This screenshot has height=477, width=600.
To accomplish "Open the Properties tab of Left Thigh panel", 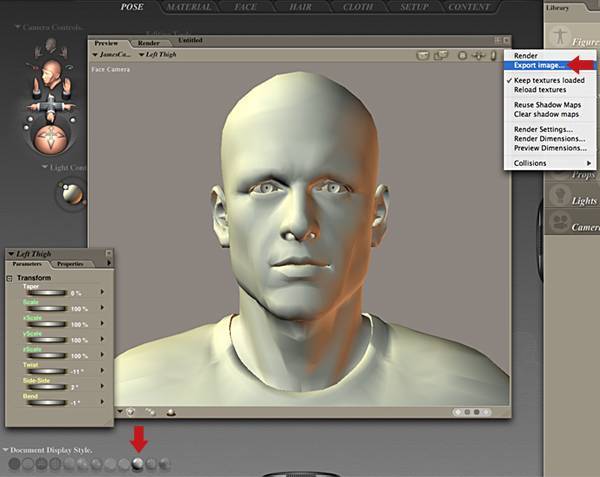I will point(70,264).
